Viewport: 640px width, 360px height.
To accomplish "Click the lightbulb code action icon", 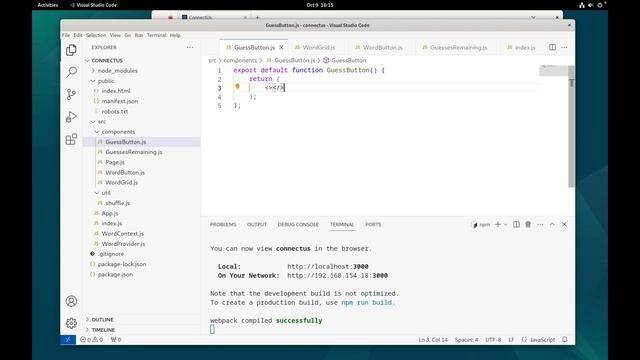I will [x=237, y=87].
